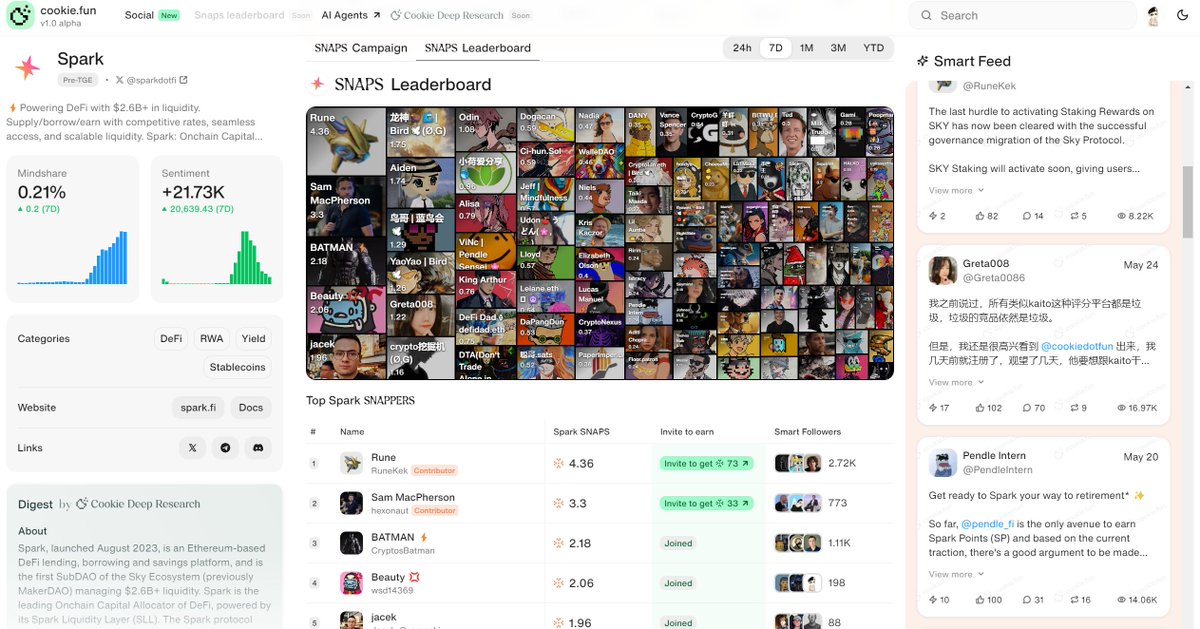Open the spark.fi website link
Screen dimensions: 1200x629
(x=198, y=408)
